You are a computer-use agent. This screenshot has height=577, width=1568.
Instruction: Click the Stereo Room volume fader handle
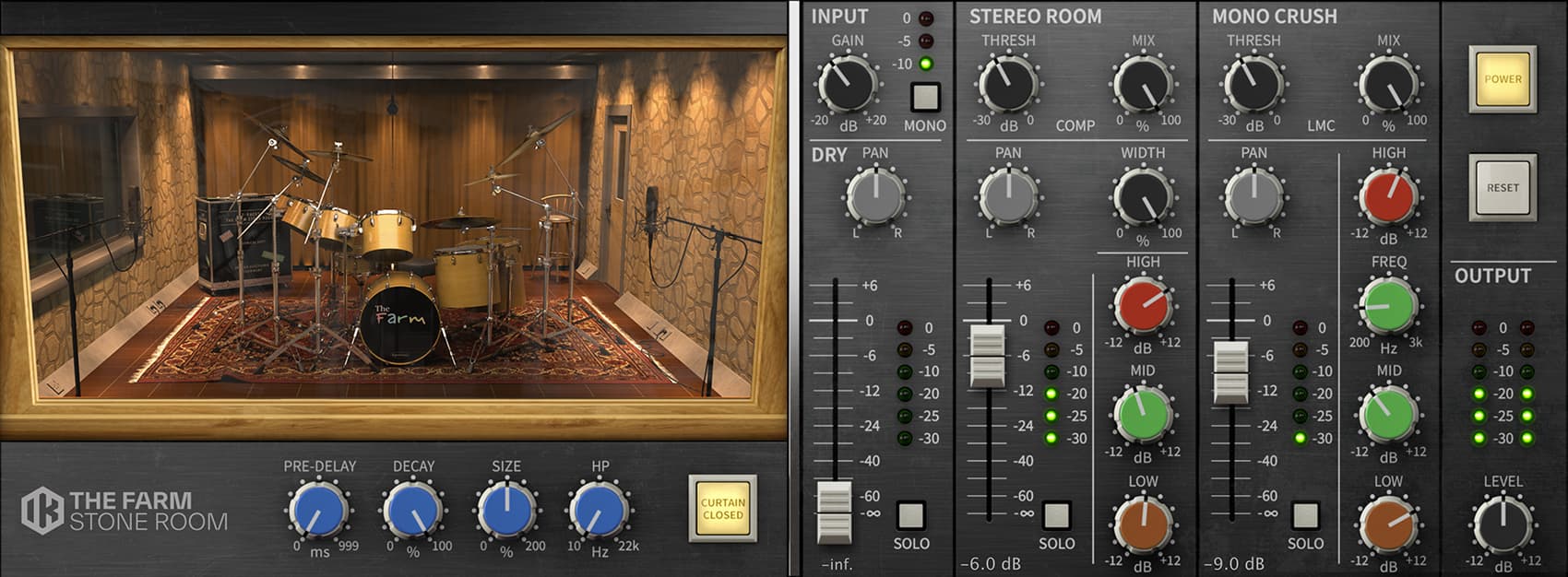click(x=988, y=355)
